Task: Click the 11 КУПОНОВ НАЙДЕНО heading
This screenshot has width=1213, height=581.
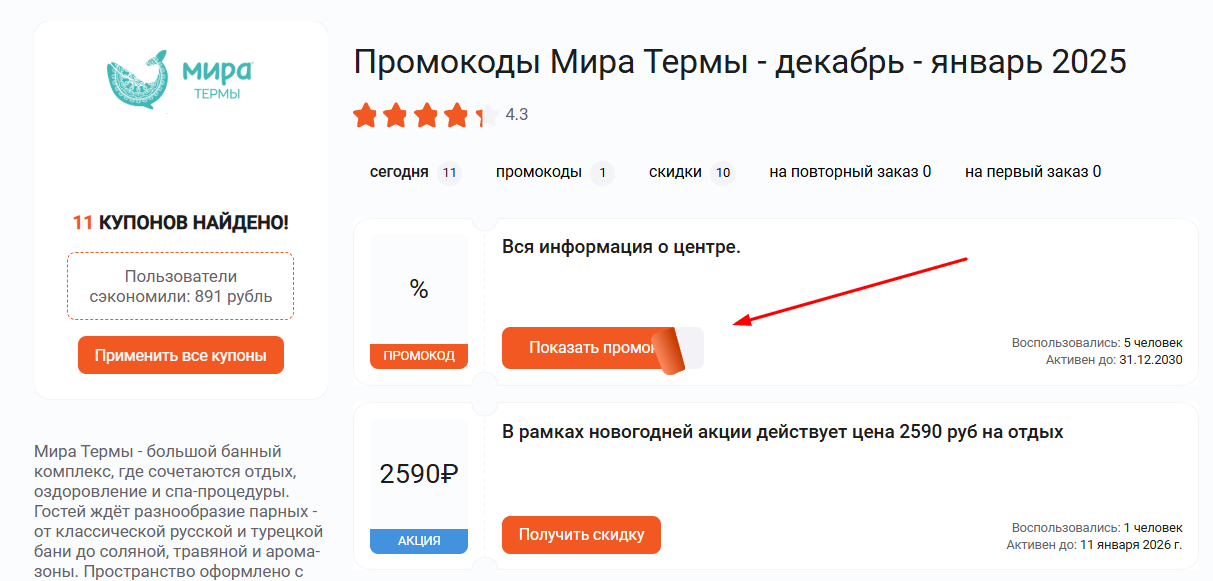Action: point(180,221)
